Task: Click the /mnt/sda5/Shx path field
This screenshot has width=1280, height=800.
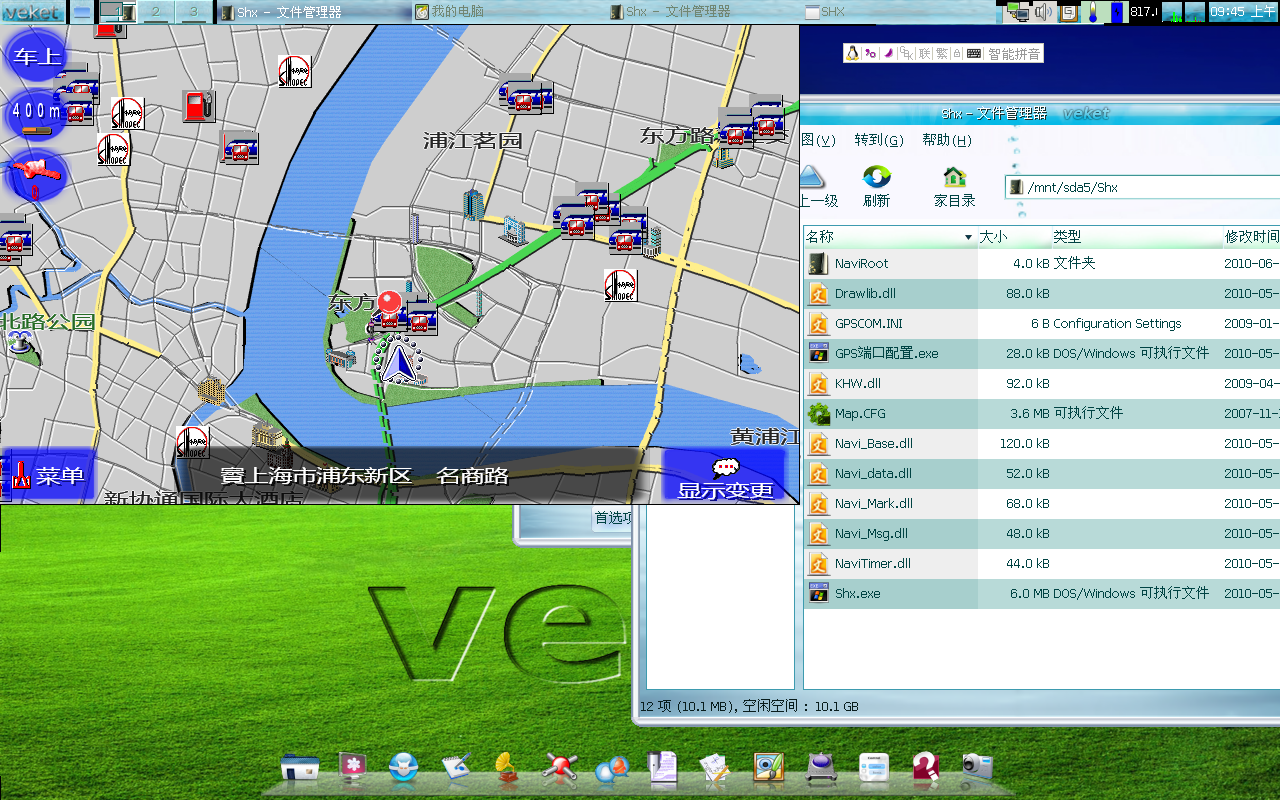Action: pos(1142,187)
